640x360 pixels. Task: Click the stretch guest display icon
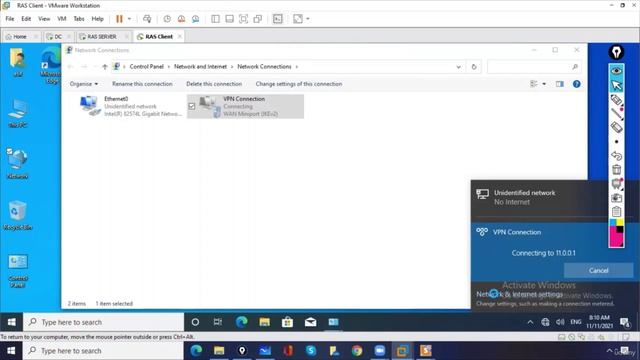tap(298, 19)
